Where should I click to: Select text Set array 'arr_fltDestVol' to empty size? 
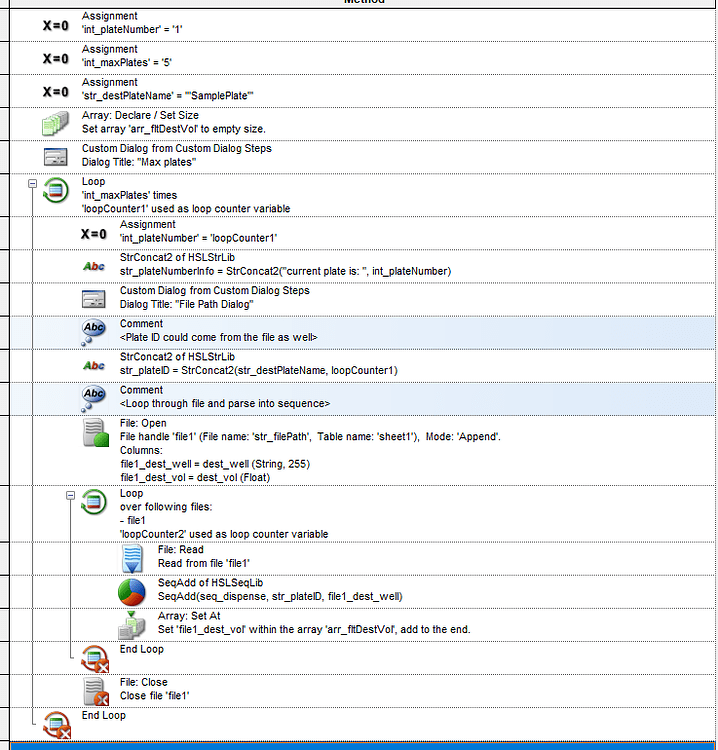[x=174, y=129]
